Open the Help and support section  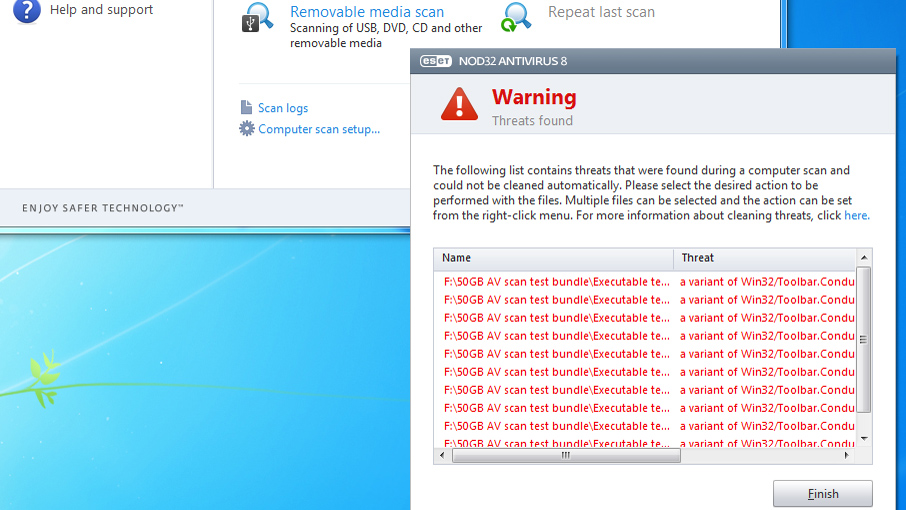101,10
